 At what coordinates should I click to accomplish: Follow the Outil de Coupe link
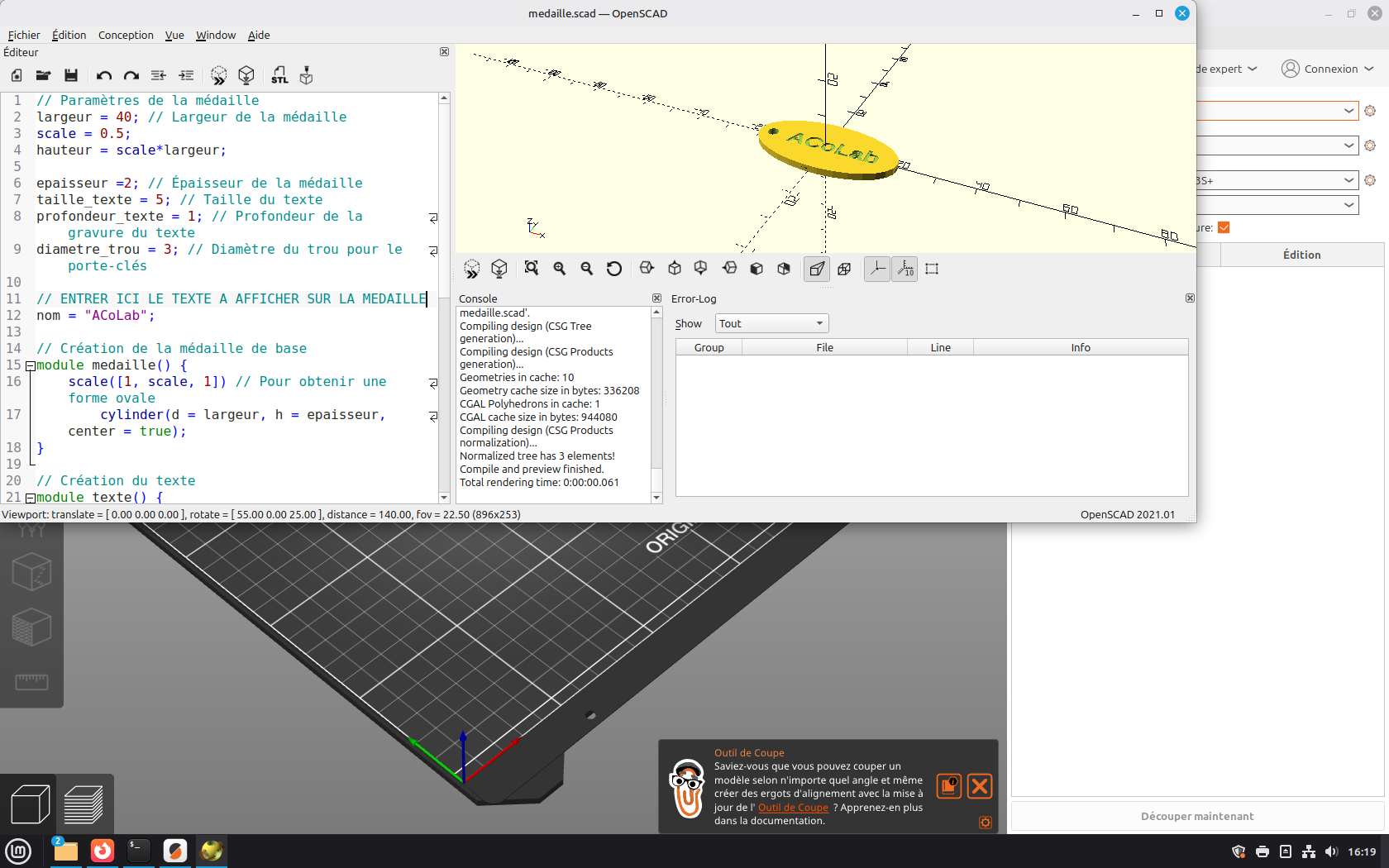(793, 808)
